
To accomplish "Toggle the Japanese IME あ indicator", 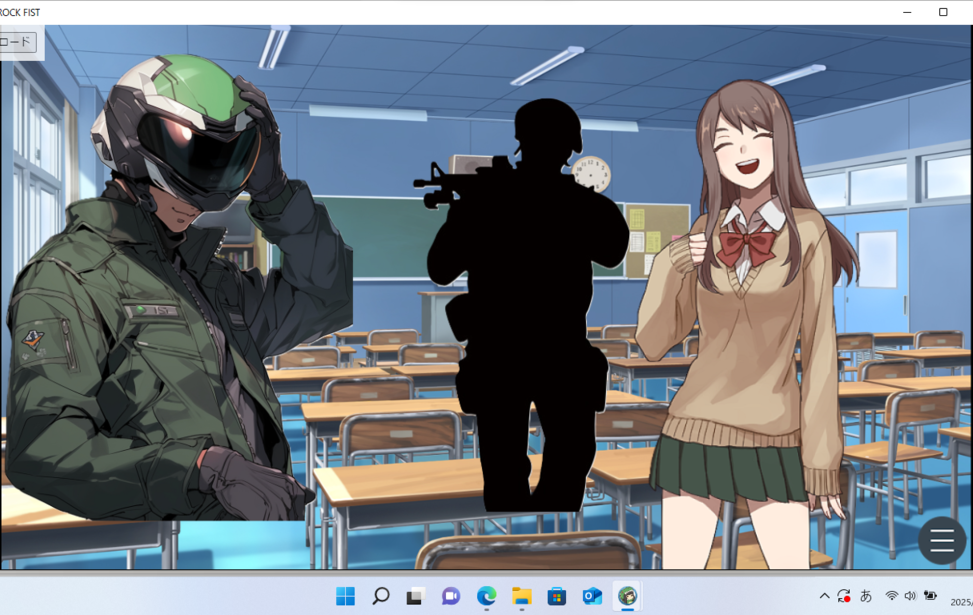I will coord(866,596).
